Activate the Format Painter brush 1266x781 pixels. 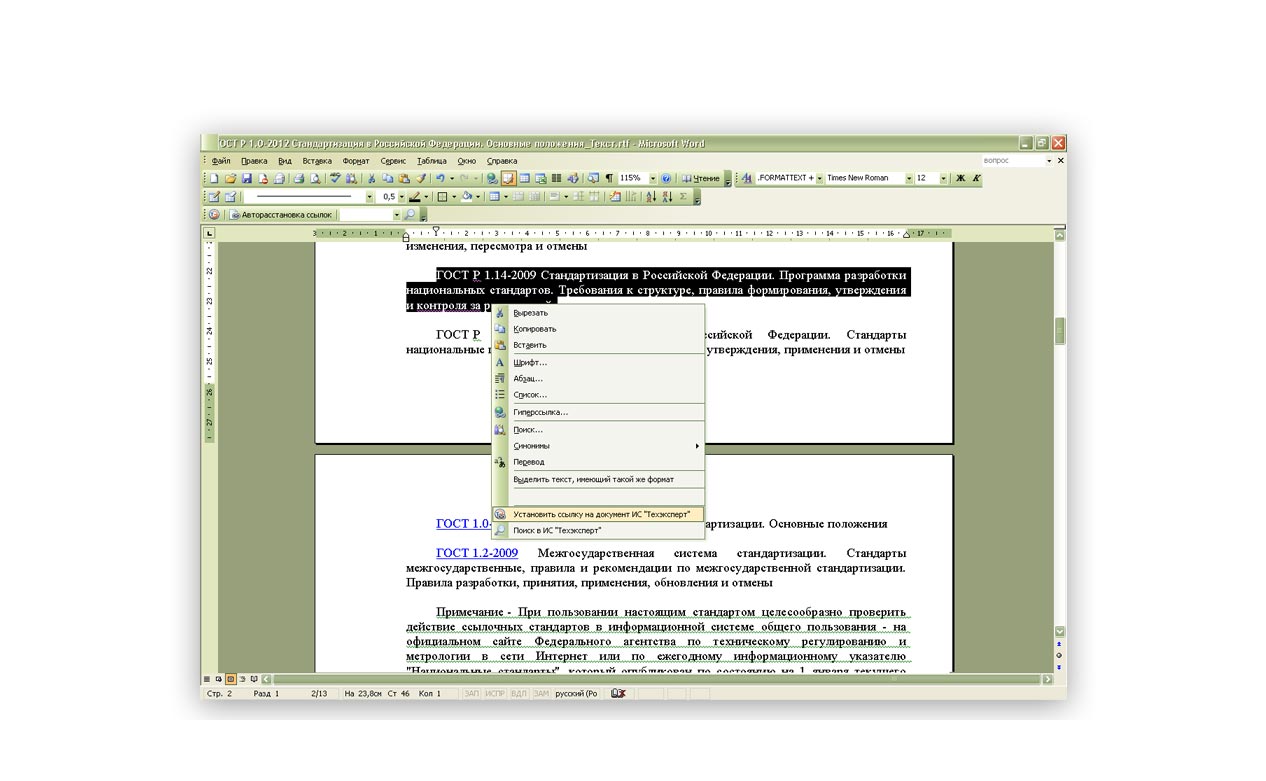coord(420,178)
